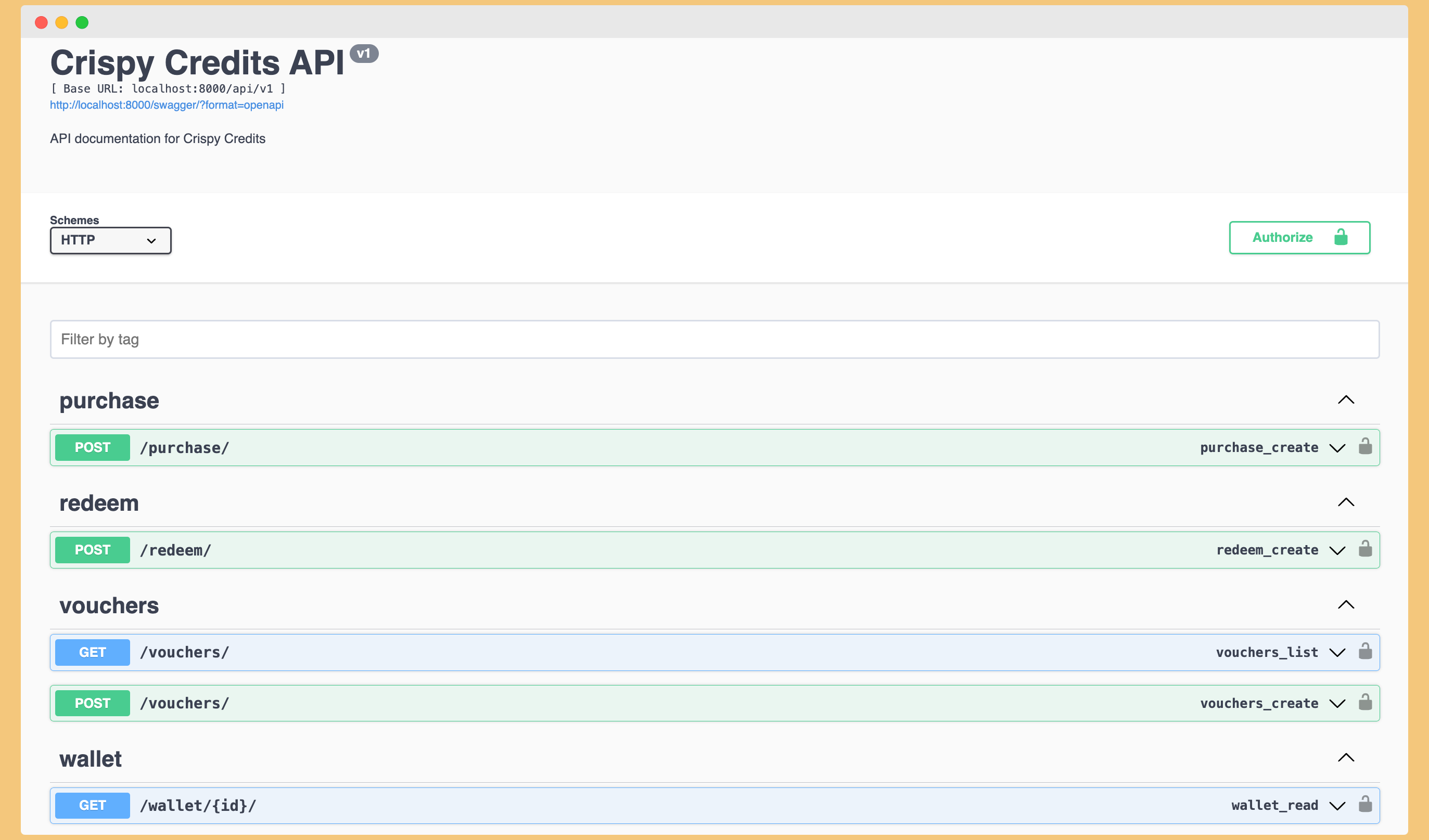1429x840 pixels.
Task: Click the v1 version badge
Action: pos(363,54)
